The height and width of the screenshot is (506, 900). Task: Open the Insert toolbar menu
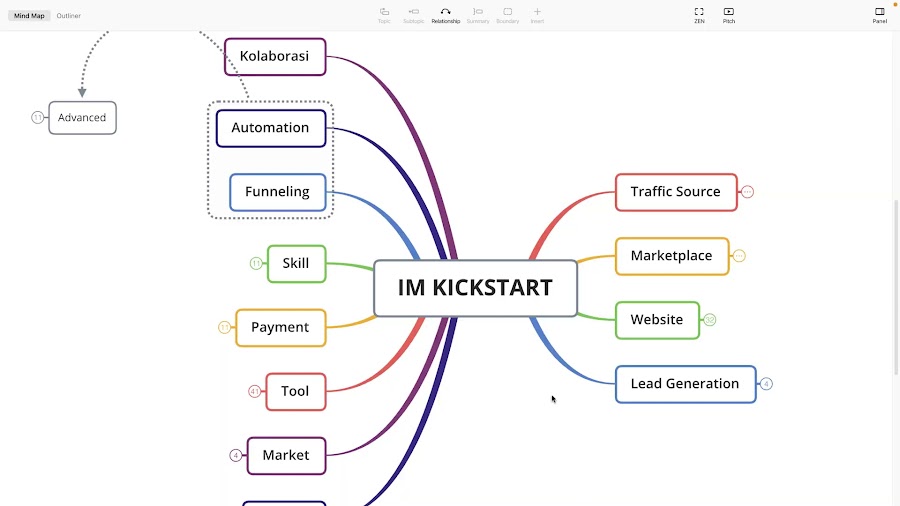point(537,15)
